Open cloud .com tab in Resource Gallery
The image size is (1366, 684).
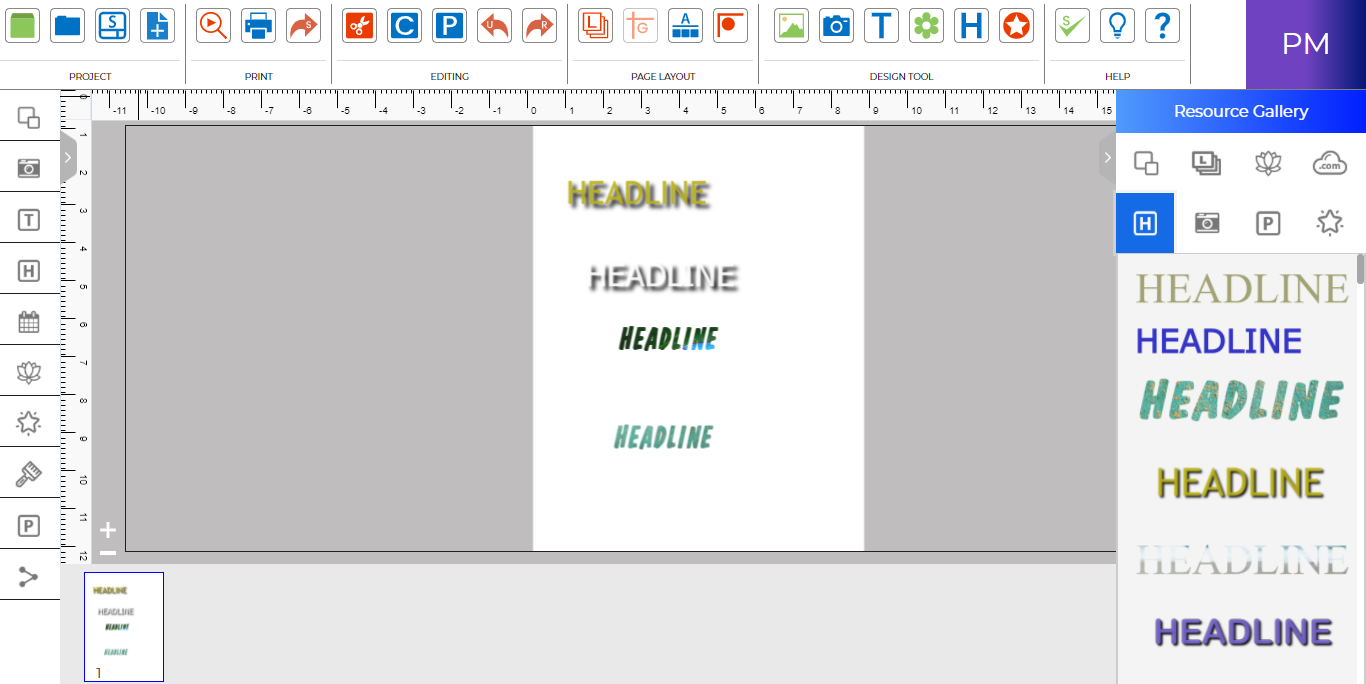[1329, 163]
